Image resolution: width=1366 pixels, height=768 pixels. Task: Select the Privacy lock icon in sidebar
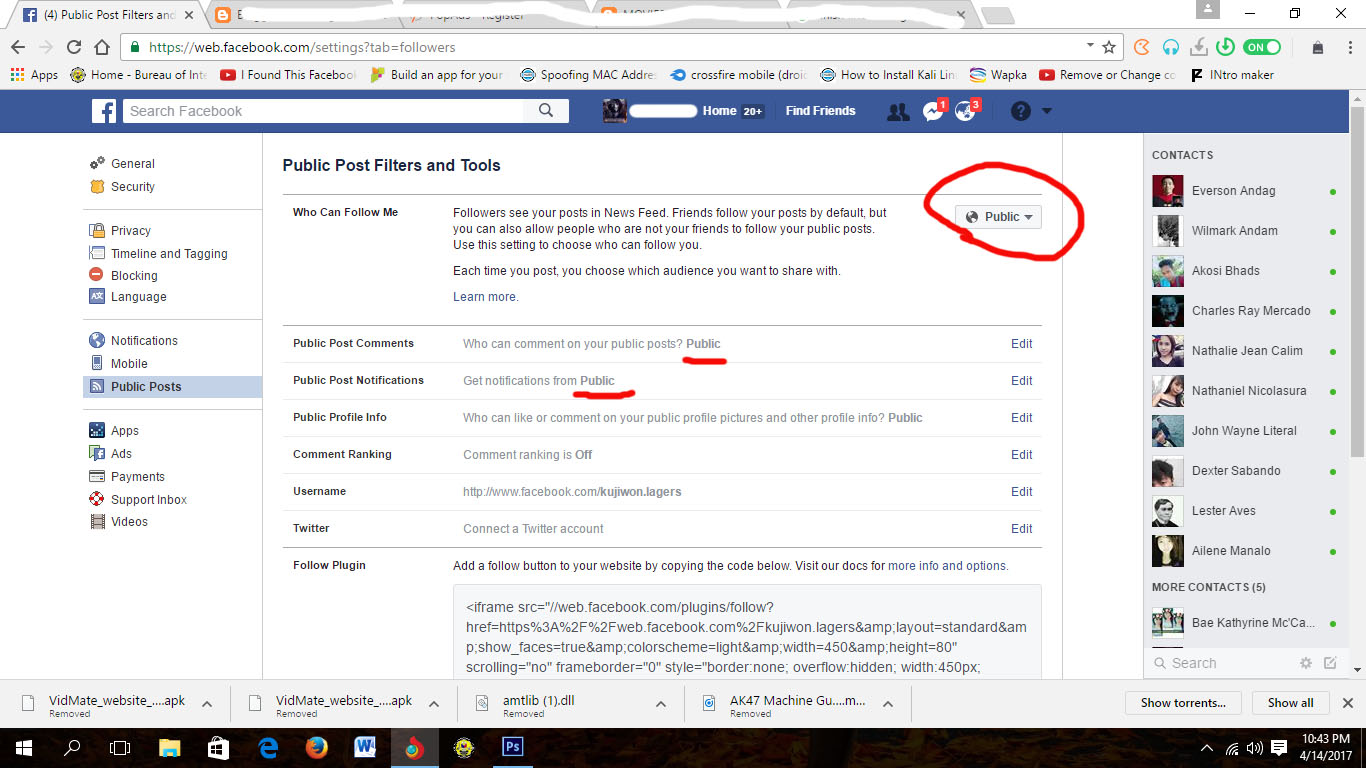pos(96,230)
